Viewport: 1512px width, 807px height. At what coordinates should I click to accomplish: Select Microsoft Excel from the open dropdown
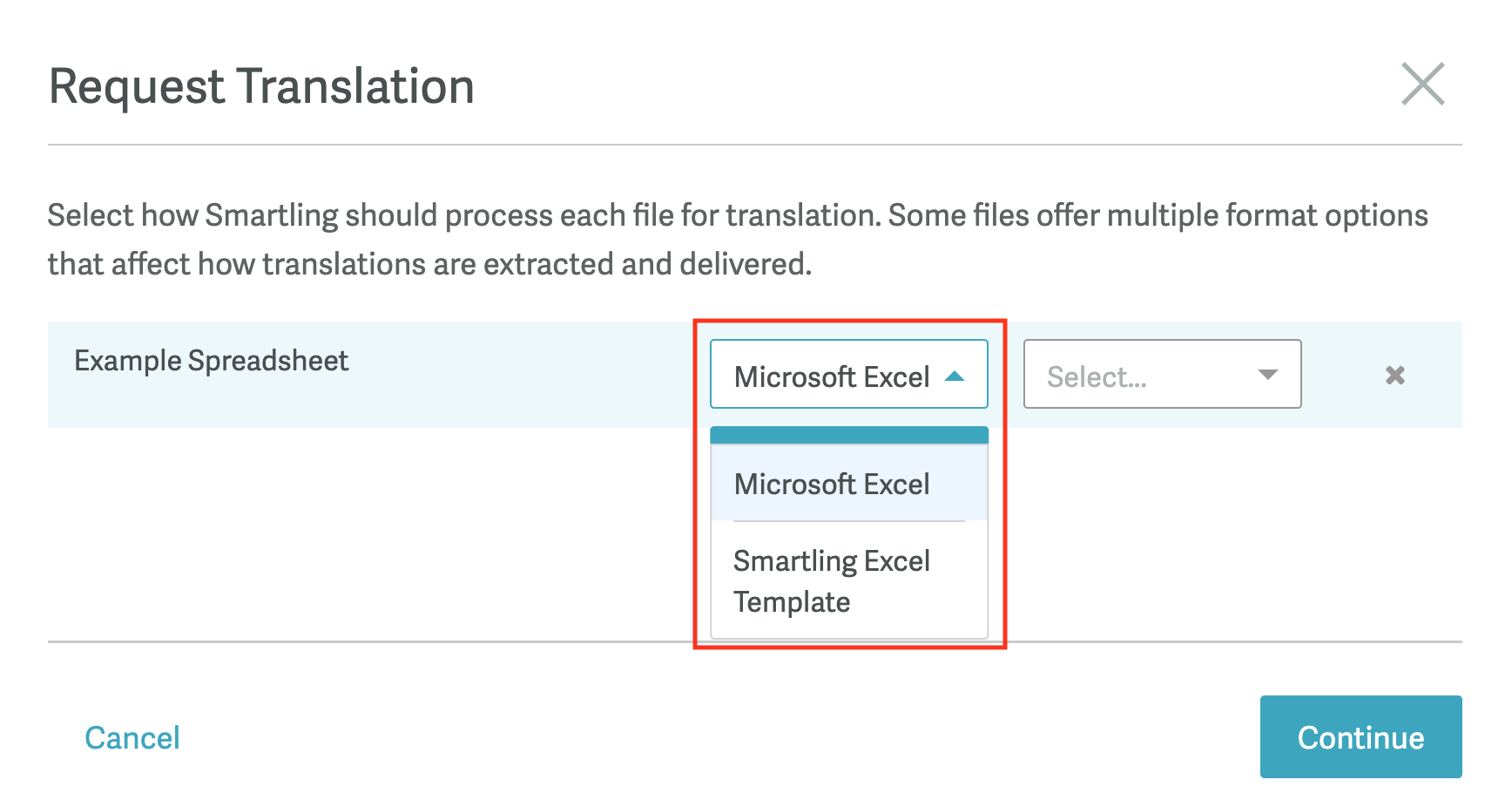tap(832, 484)
